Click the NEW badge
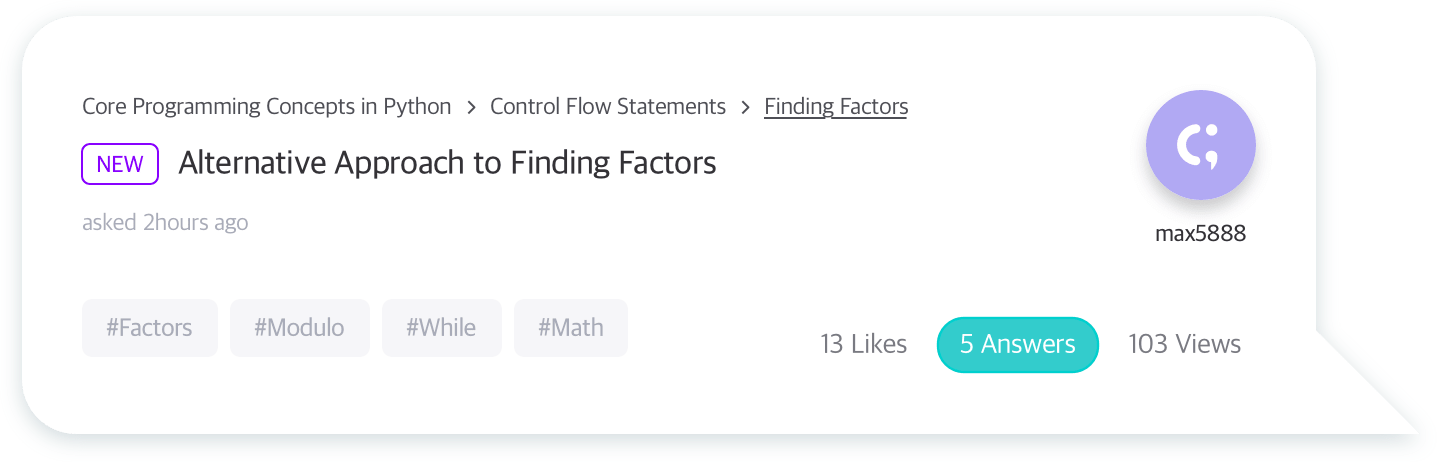This screenshot has width=1442, height=462. (x=120, y=164)
